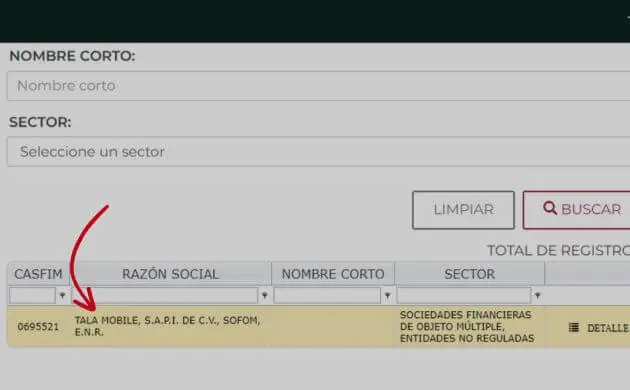Image resolution: width=630 pixels, height=390 pixels.
Task: Open NOMBRE CORTO filter funnel icon
Action: [387, 296]
